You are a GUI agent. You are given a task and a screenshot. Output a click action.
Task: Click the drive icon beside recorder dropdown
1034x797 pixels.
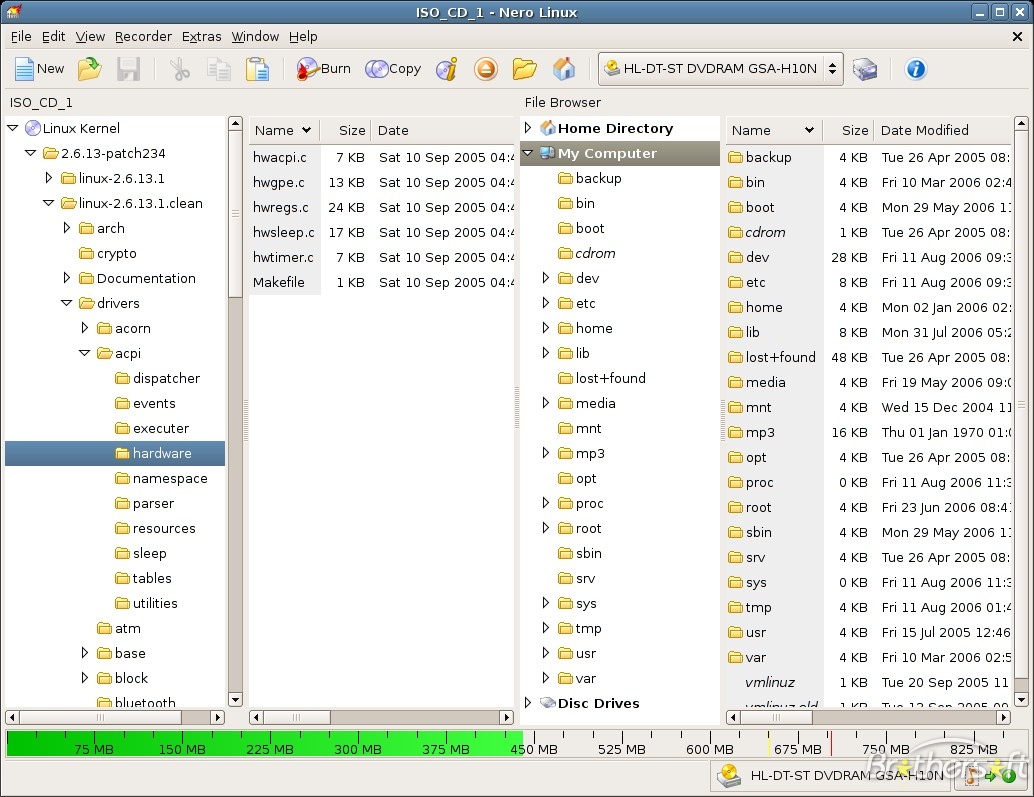click(865, 69)
